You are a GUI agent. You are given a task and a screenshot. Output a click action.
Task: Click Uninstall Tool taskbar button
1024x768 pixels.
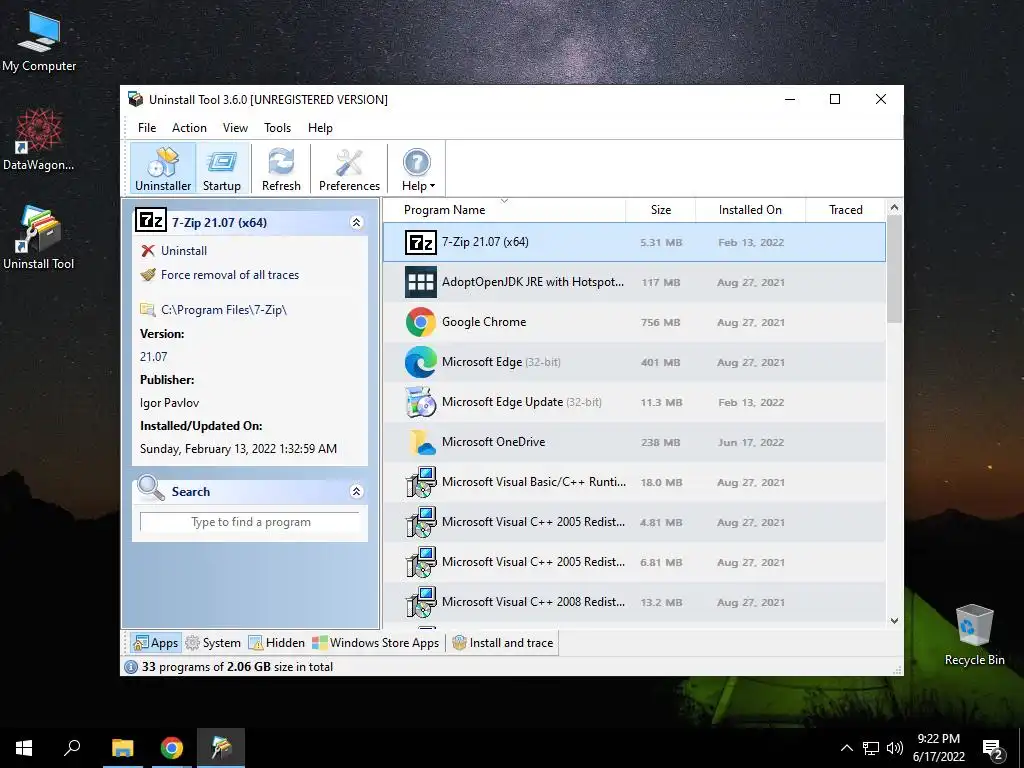221,748
